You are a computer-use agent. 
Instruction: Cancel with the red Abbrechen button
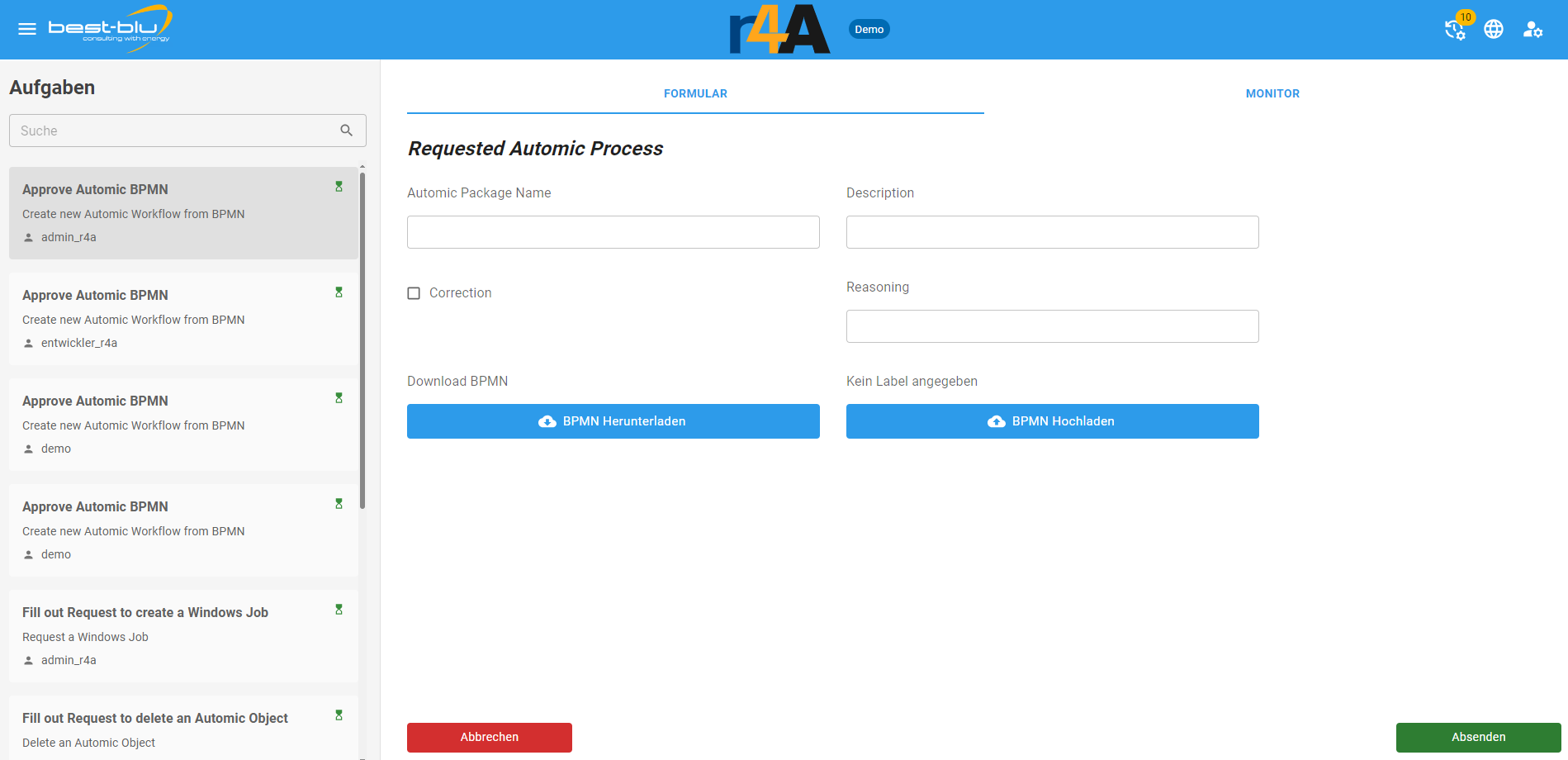pos(490,737)
